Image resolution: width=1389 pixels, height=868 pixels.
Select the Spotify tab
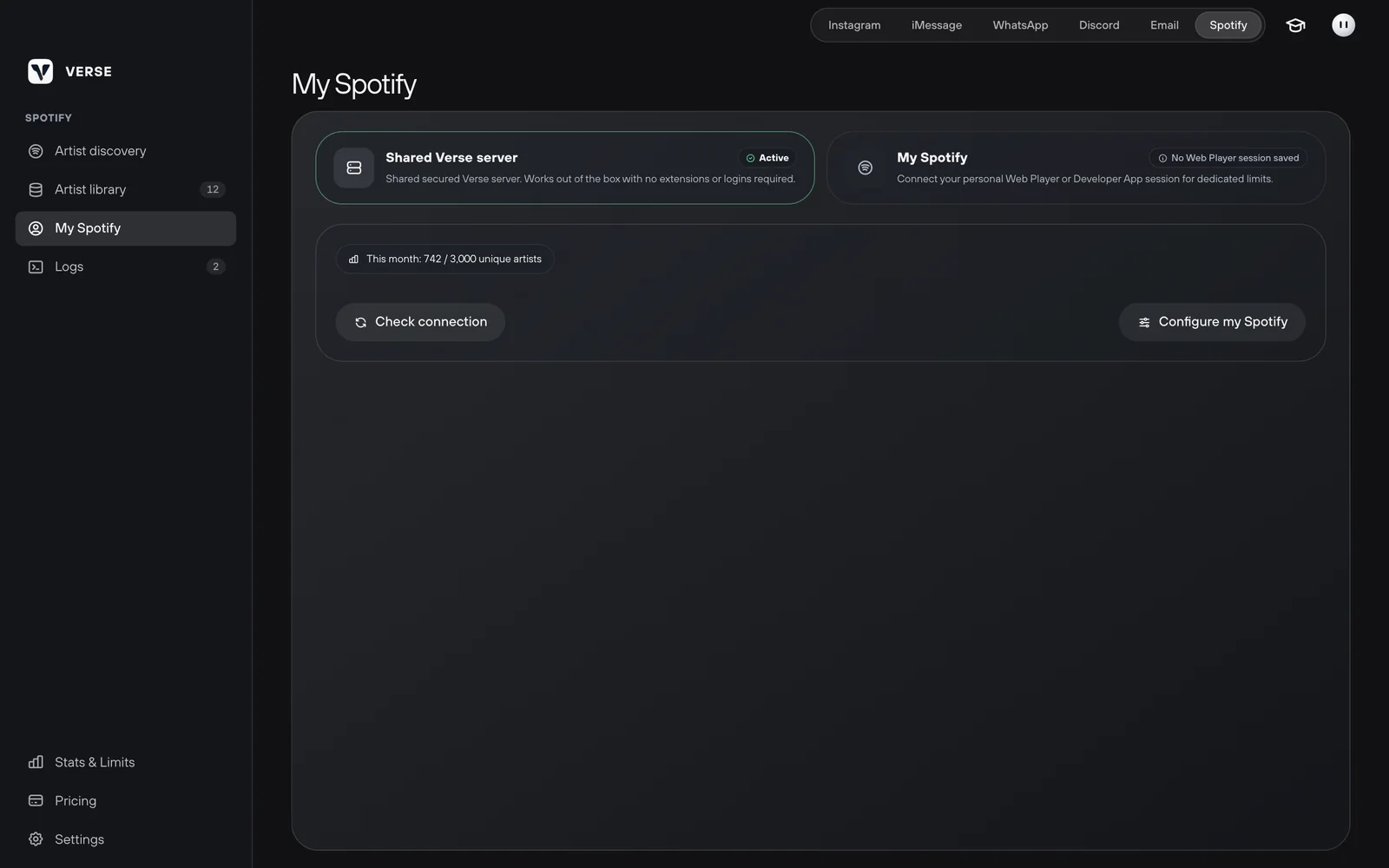pyautogui.click(x=1228, y=25)
